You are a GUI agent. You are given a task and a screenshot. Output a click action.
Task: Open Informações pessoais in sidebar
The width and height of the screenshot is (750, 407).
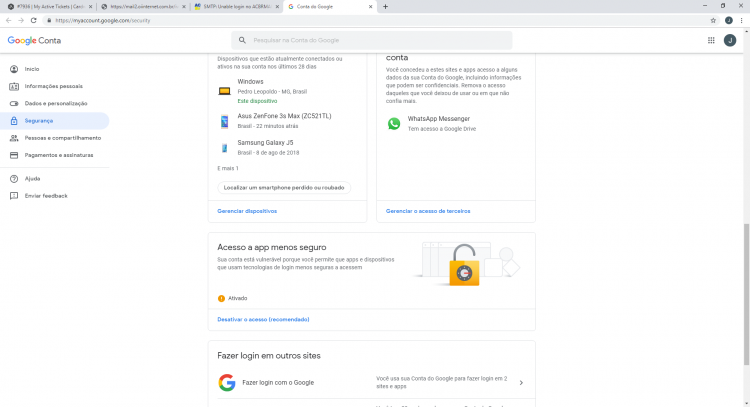[x=55, y=86]
